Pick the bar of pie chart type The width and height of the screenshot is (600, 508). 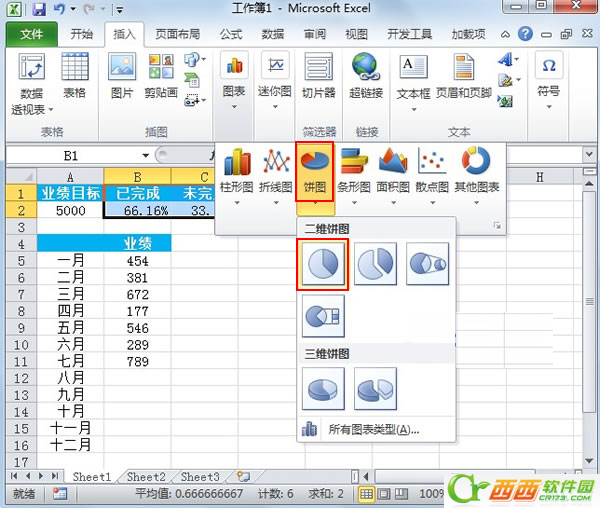[323, 318]
